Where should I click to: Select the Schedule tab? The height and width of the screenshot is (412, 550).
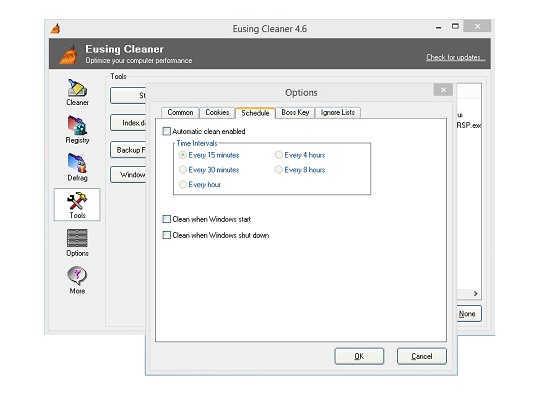tap(255, 113)
